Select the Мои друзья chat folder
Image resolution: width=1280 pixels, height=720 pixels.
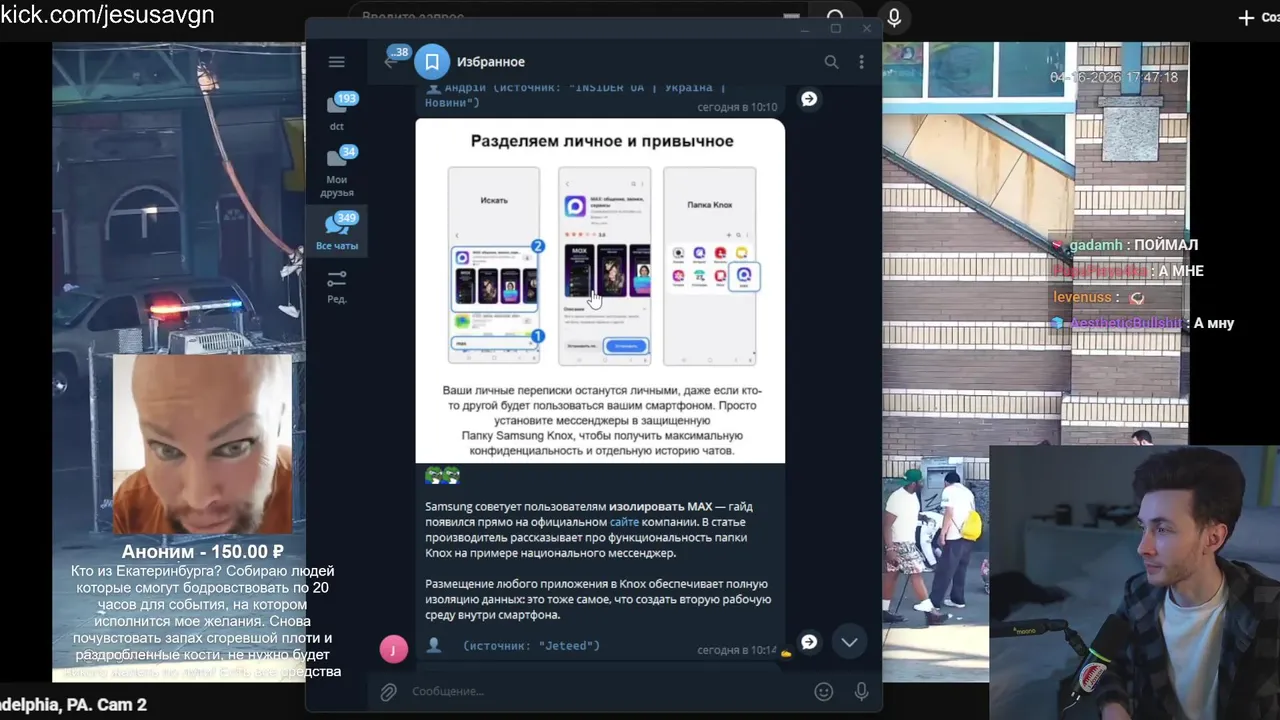coord(337,172)
